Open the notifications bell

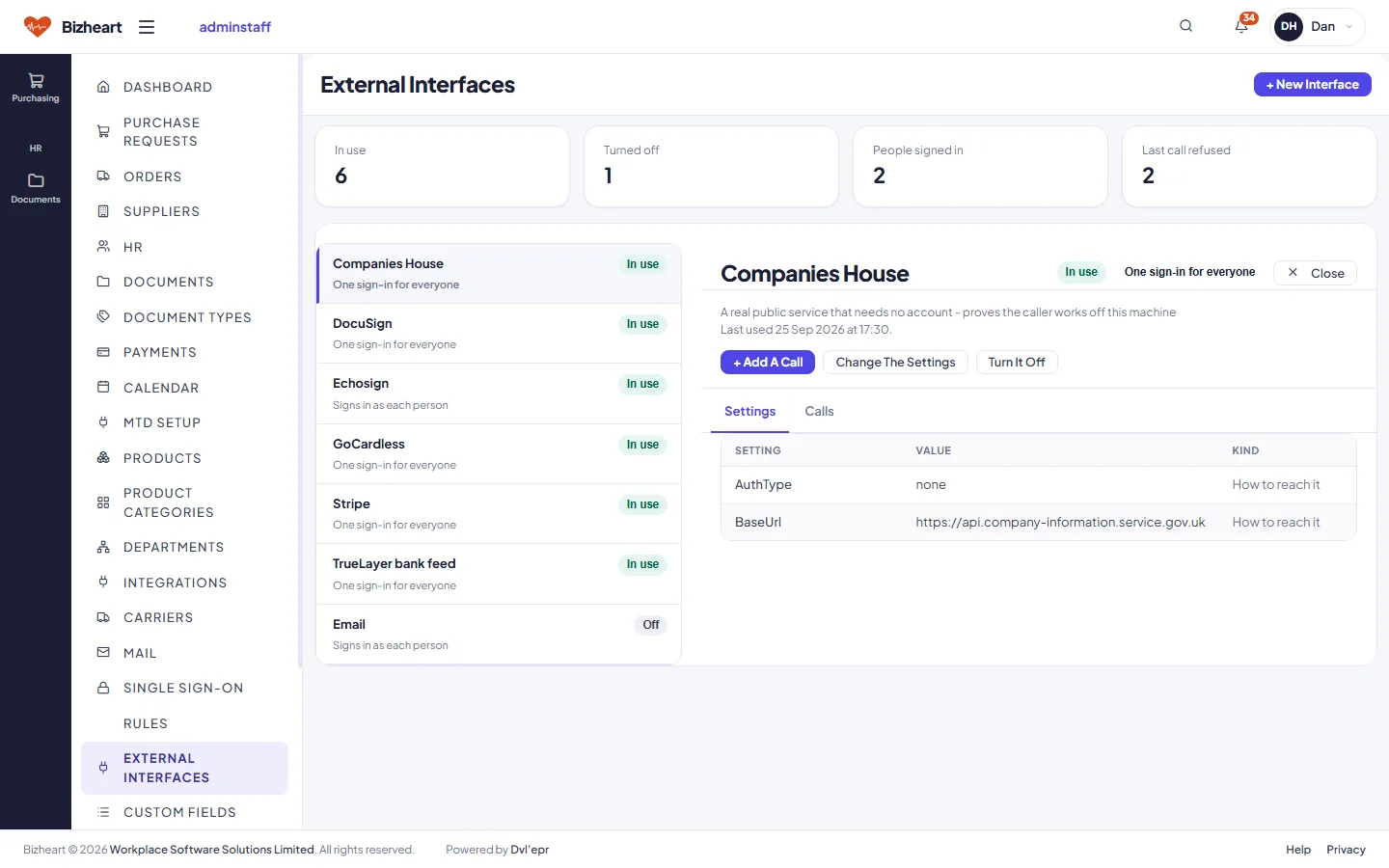point(1241,26)
